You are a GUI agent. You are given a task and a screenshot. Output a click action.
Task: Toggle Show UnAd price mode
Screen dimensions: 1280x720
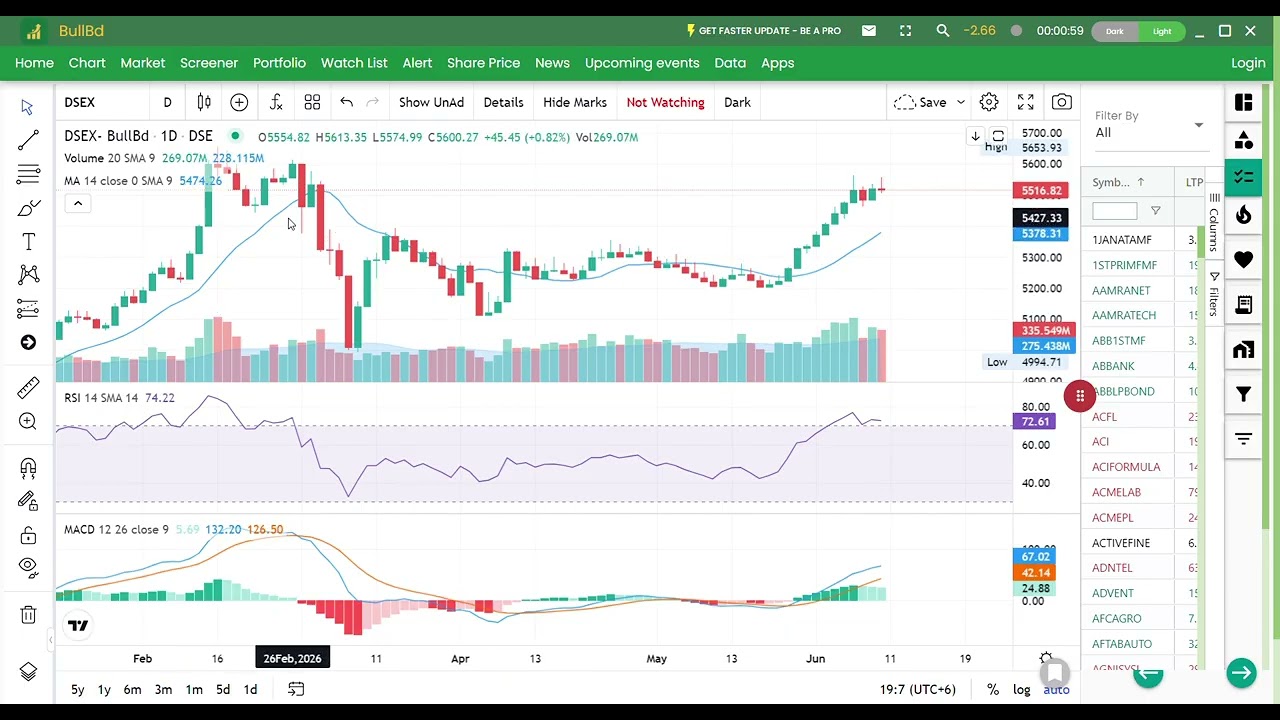431,102
